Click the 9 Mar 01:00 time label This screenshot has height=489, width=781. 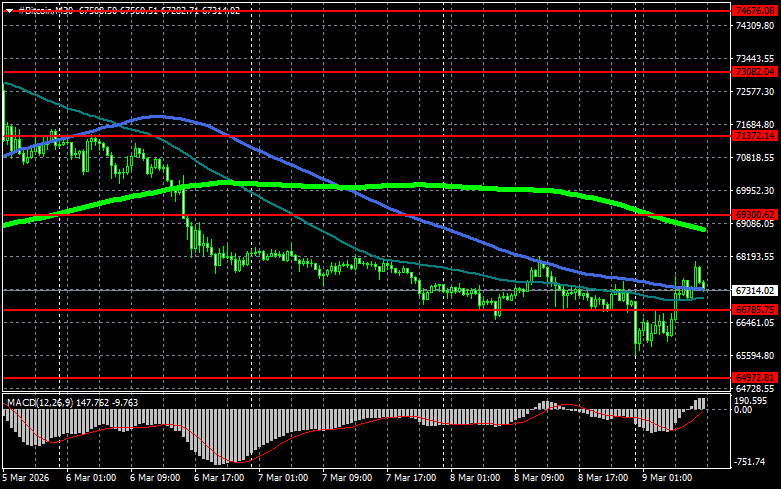click(667, 478)
